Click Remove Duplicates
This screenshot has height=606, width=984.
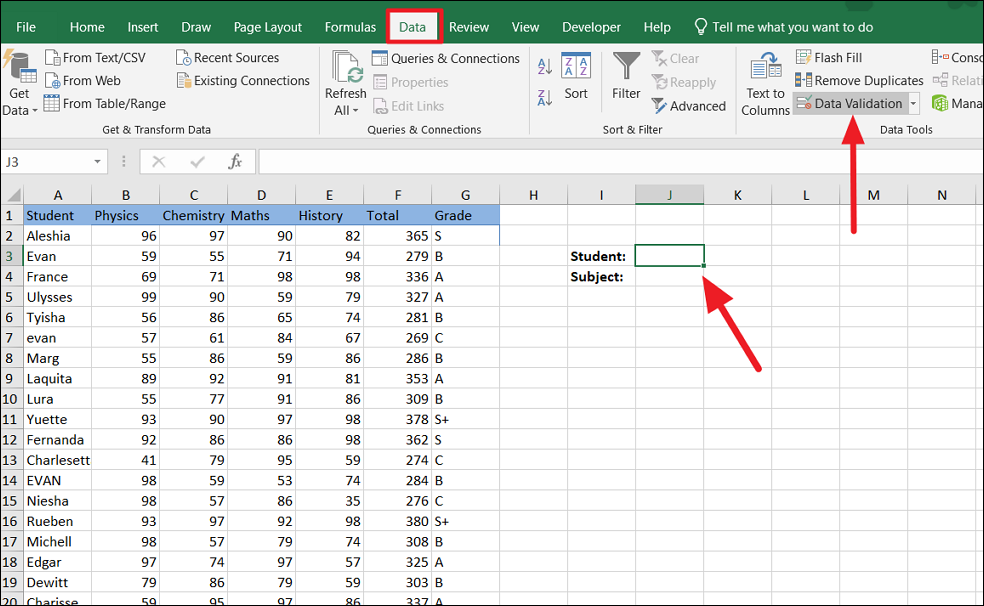(x=859, y=81)
